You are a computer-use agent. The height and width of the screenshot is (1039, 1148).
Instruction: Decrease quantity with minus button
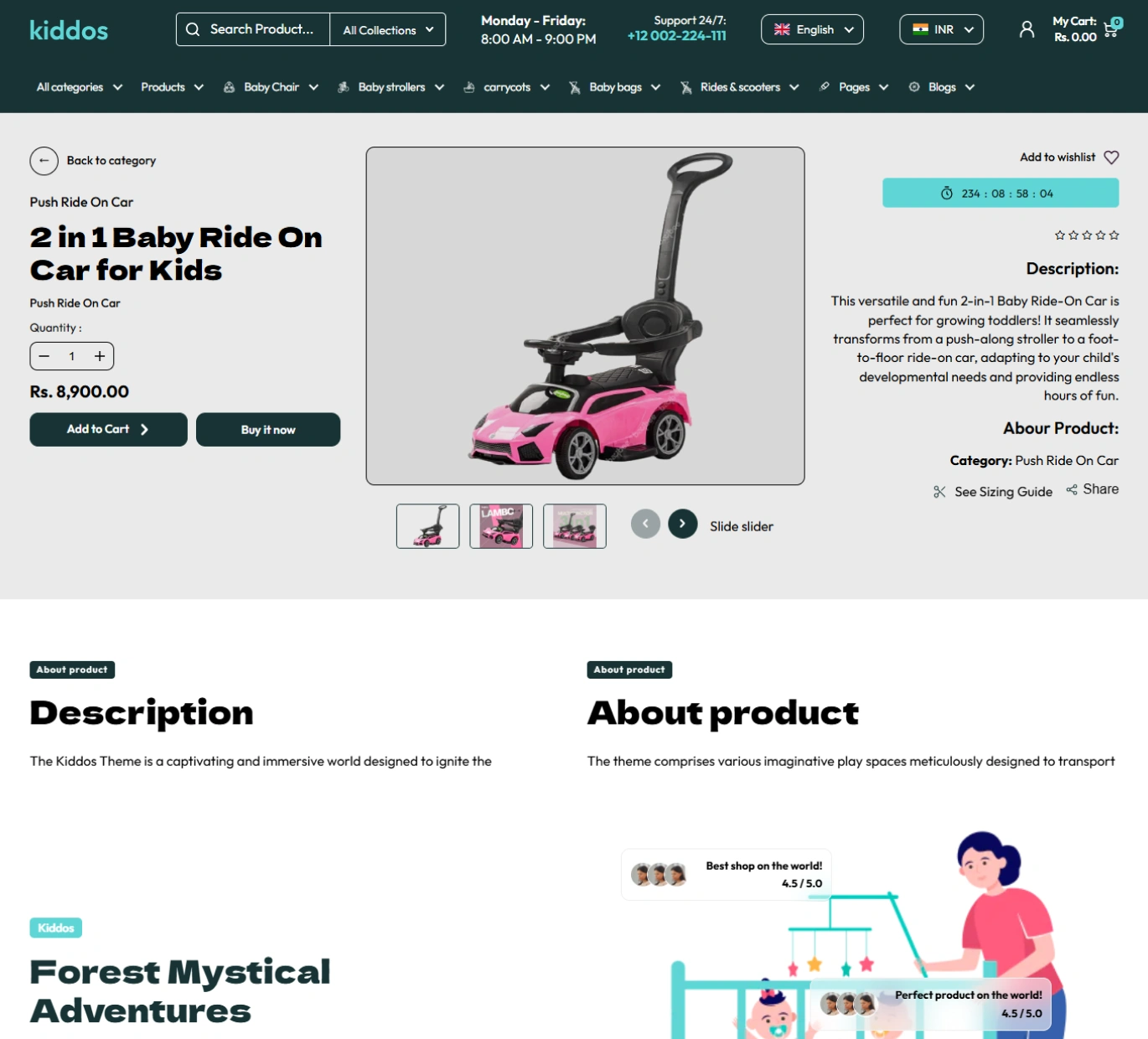click(44, 356)
